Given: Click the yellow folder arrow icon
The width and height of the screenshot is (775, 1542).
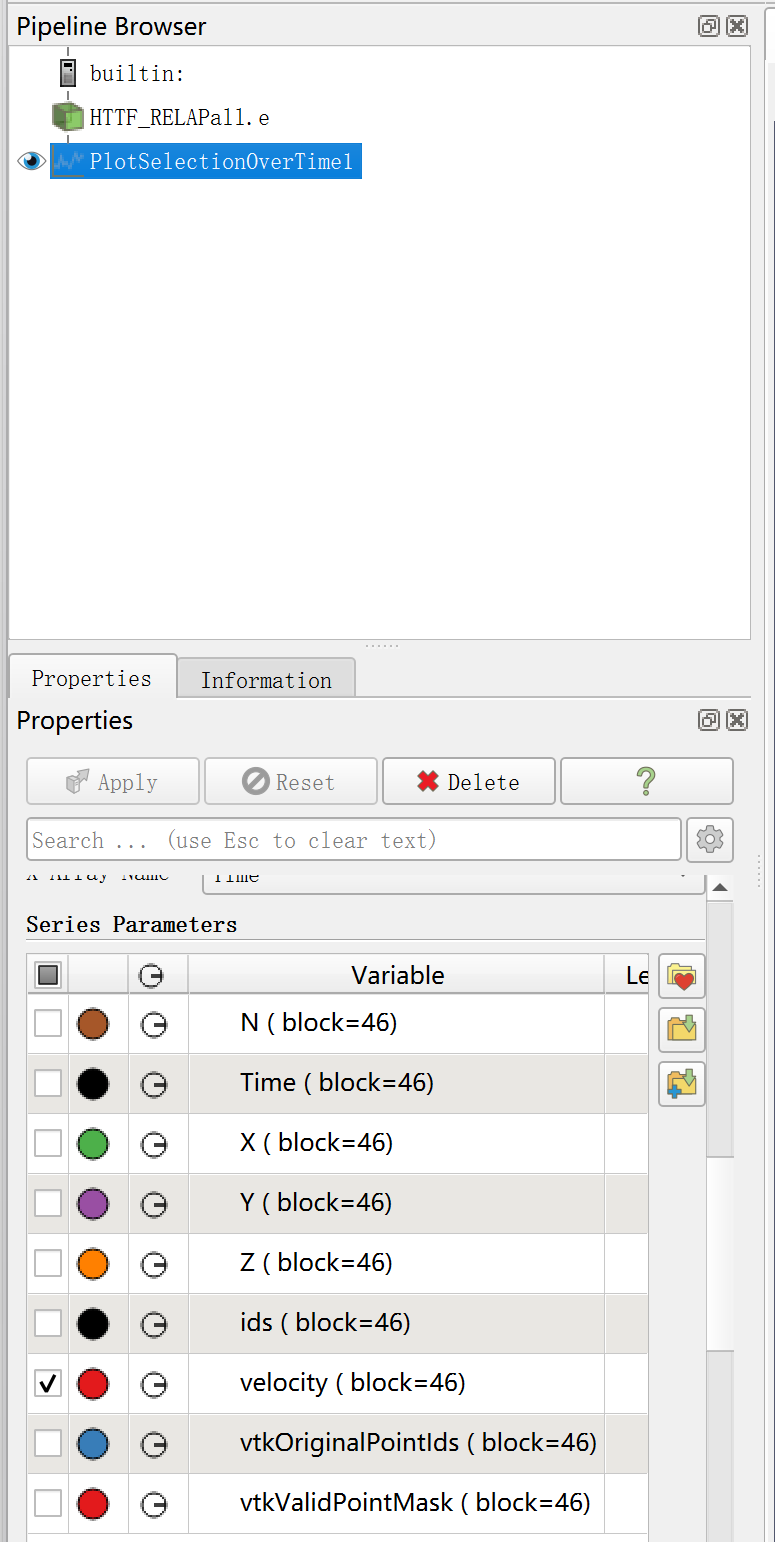Looking at the screenshot, I should 682,1029.
